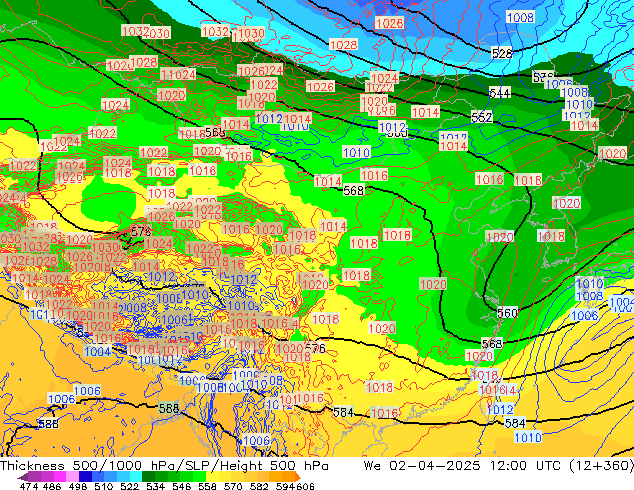Viewport: 634px width, 490px height.
Task: Click the dark blue legend swatch above 498
Action: (x=85, y=476)
